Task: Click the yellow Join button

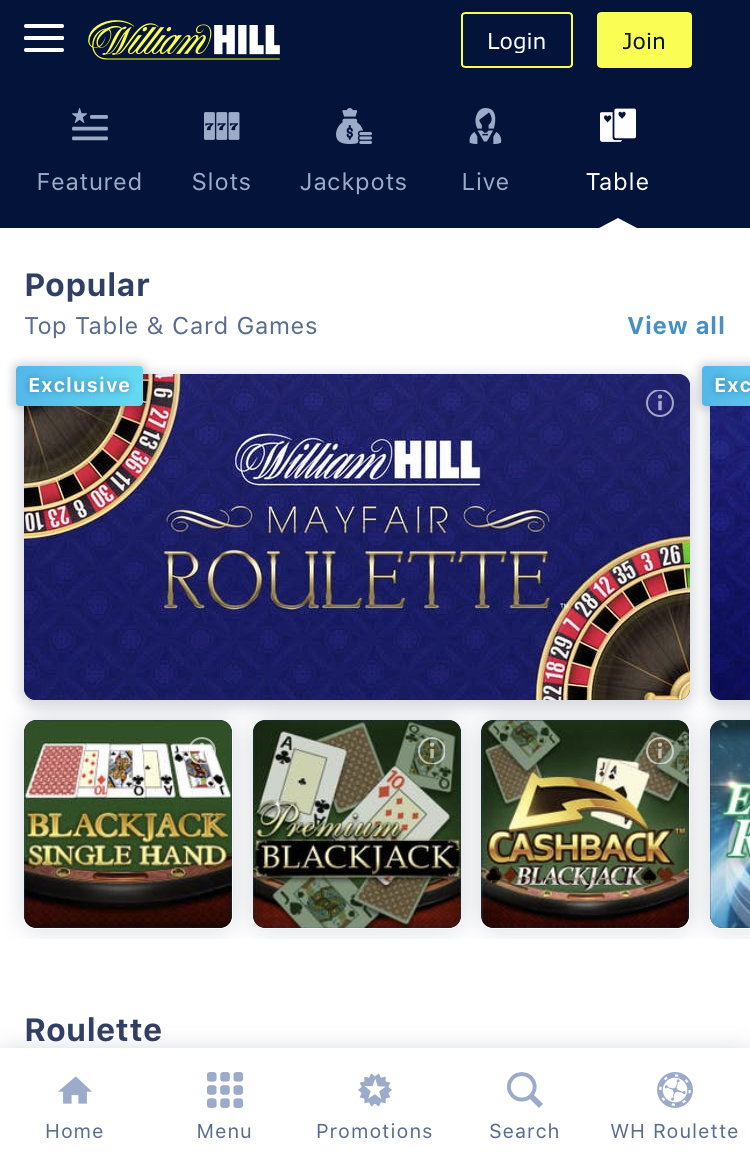Action: [644, 40]
